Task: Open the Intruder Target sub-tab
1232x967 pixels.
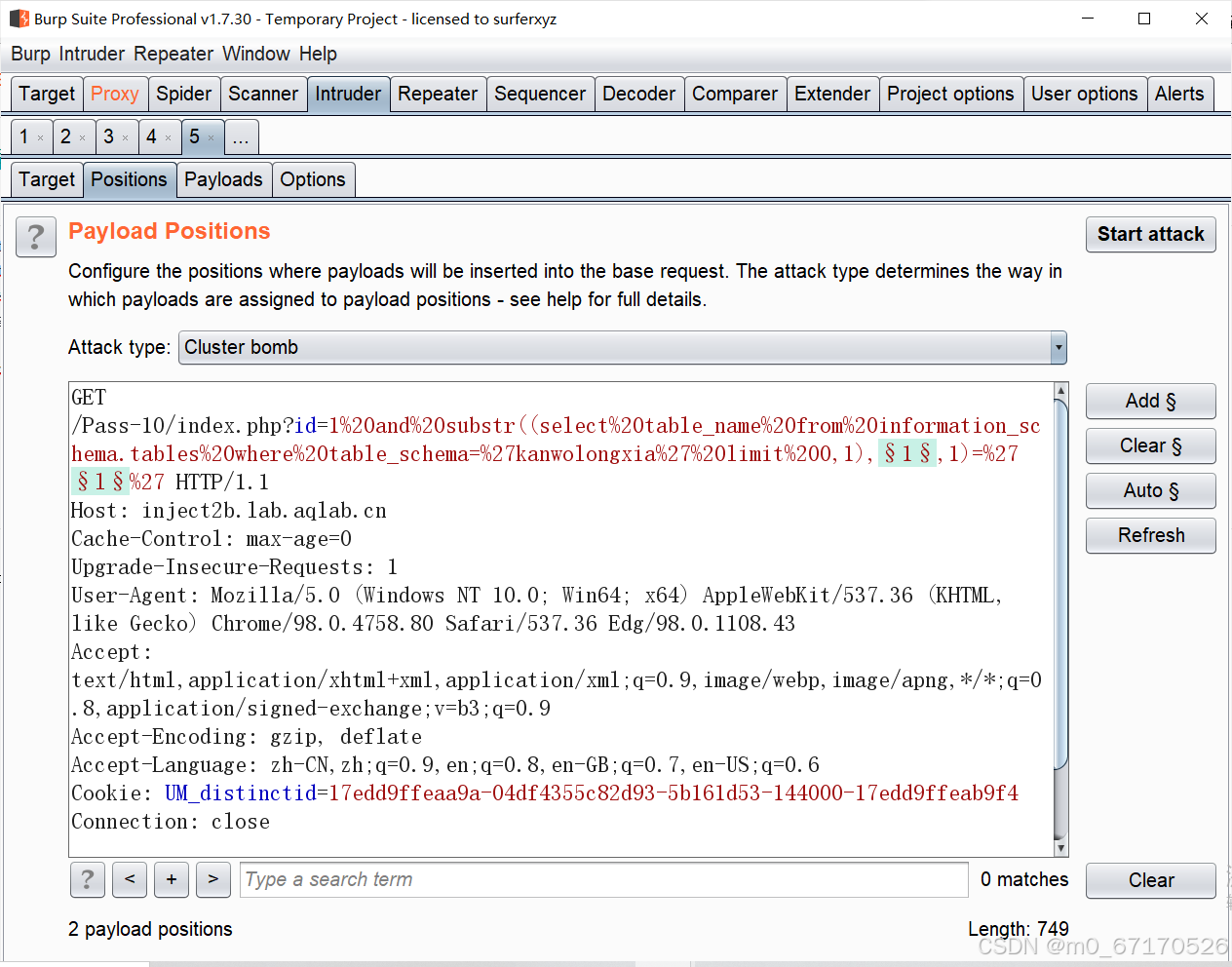Action: pos(47,179)
